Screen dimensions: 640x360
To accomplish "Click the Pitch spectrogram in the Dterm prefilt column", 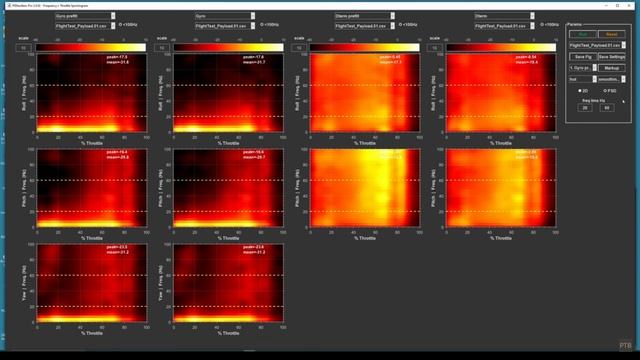I will (365, 188).
